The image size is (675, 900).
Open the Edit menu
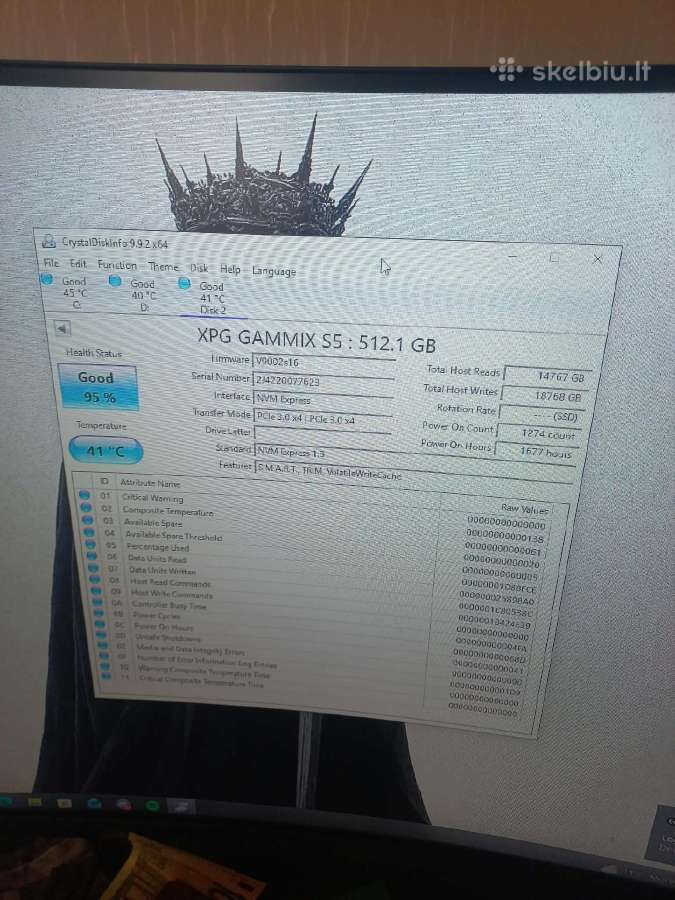78,263
